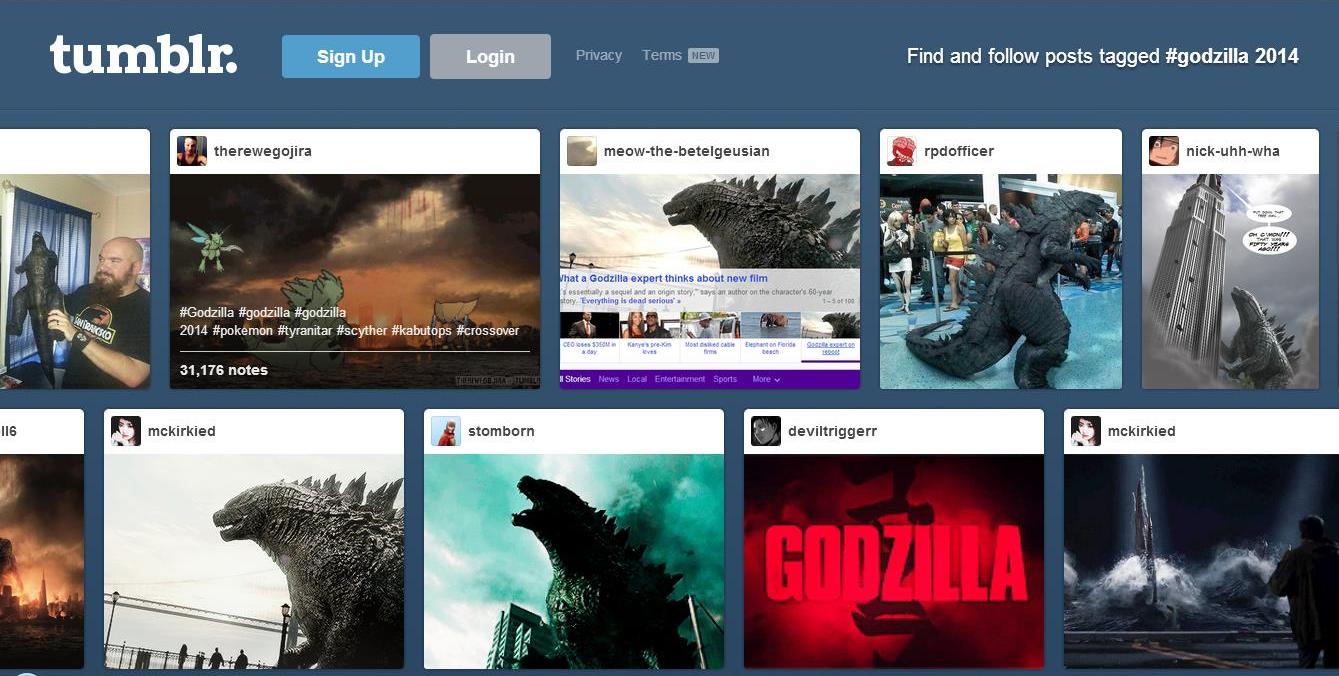The width and height of the screenshot is (1339, 676).
Task: Click the #godzilla 2014 heading tag
Action: pos(1232,56)
